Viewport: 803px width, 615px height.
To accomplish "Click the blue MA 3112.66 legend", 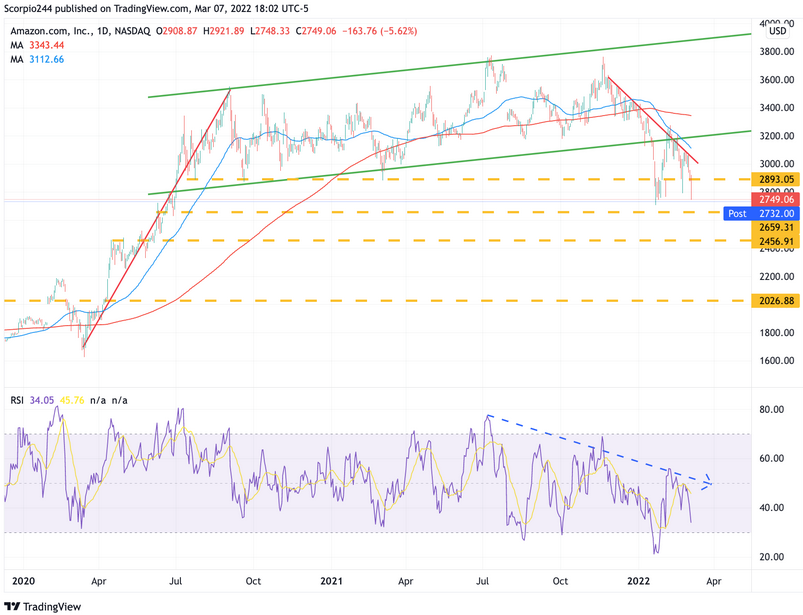I will [37, 59].
